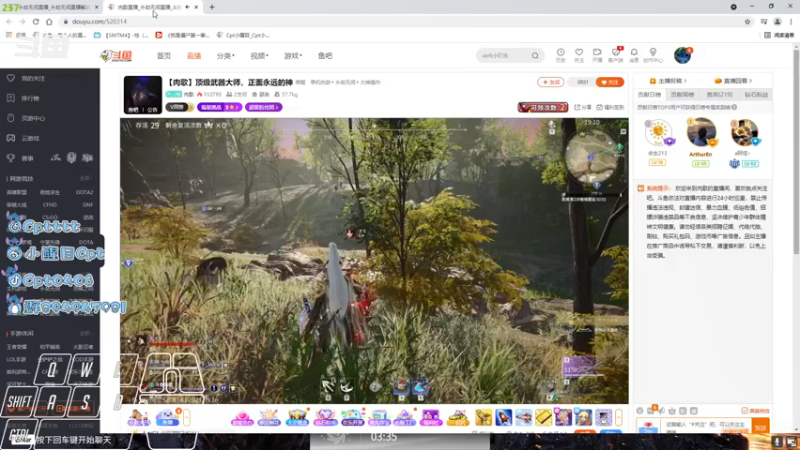This screenshot has width=800, height=450.
Task: Click the chat toolbar crown icon
Action: (x=672, y=411)
